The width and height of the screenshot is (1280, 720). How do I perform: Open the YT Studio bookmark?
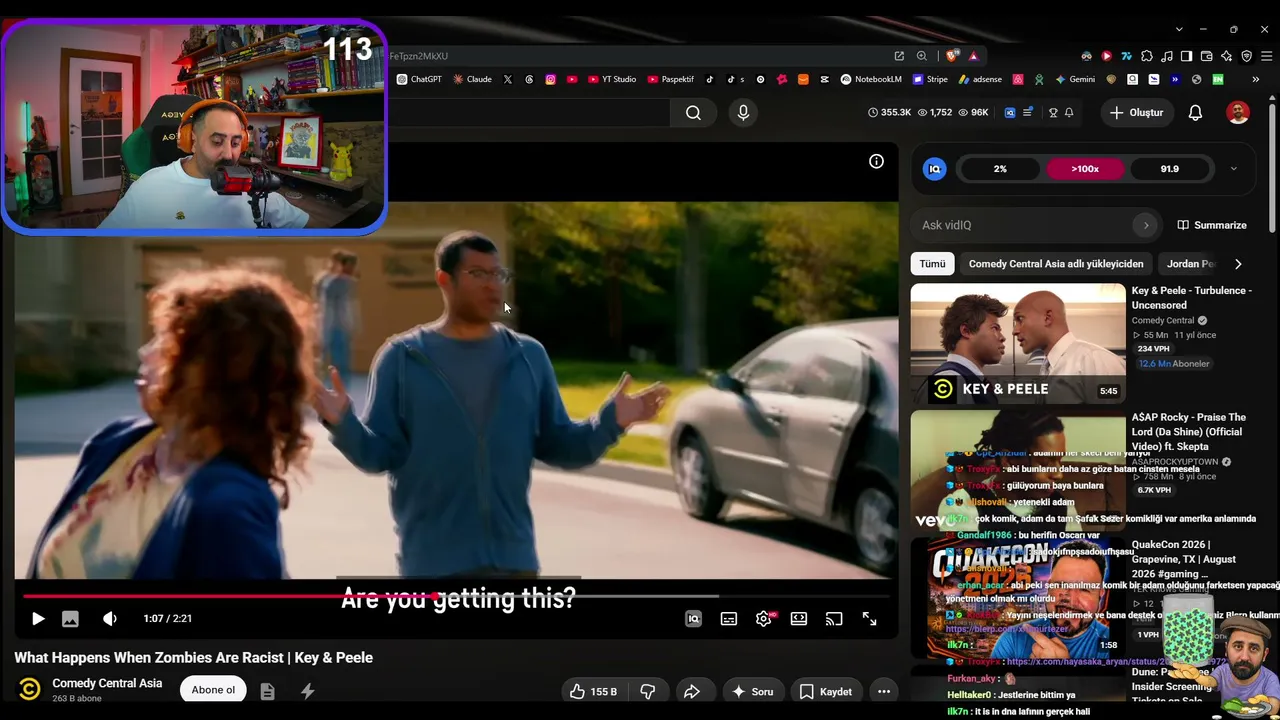[612, 79]
